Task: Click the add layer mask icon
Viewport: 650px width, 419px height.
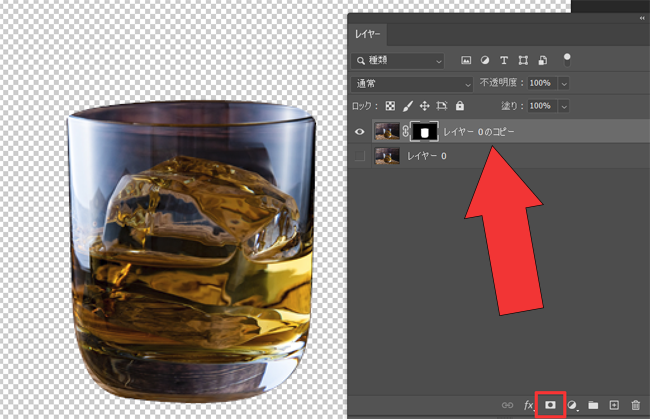Action: (549, 404)
